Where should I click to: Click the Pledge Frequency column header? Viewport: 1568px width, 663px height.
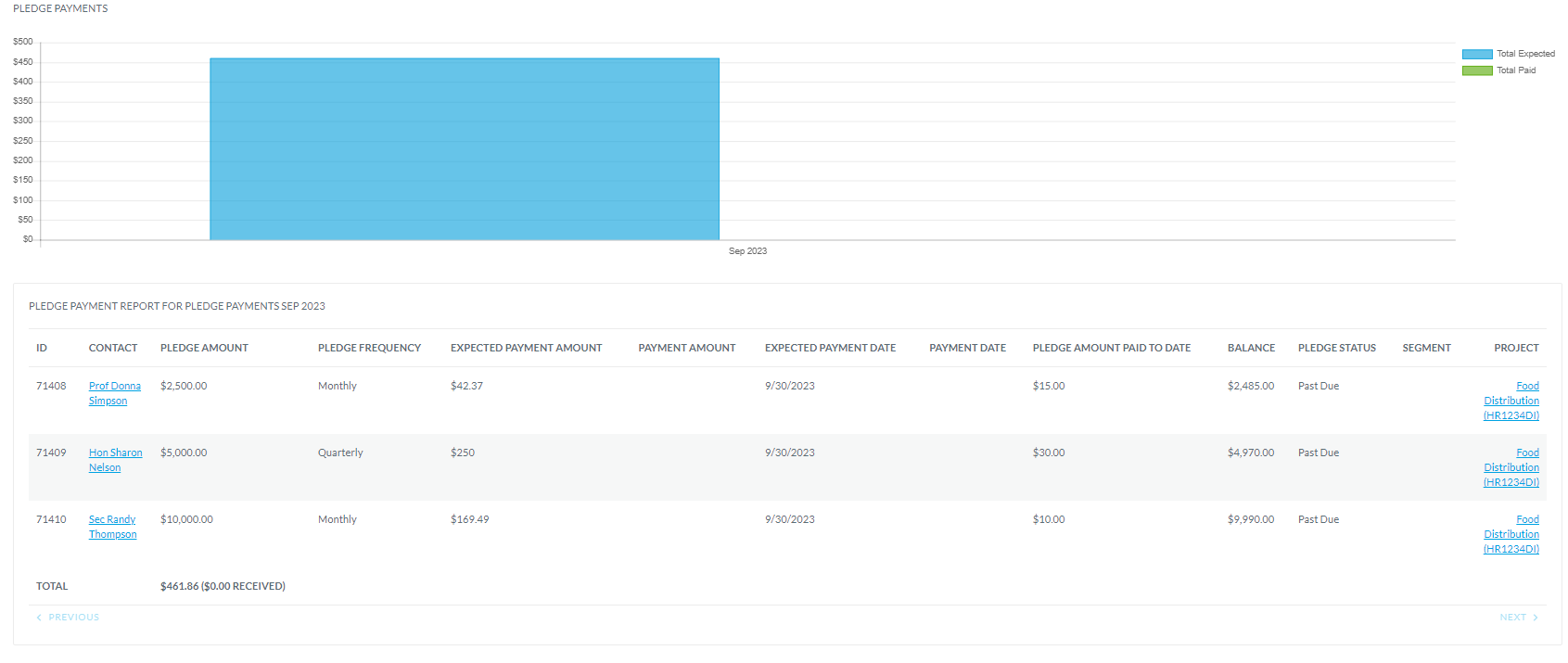pyautogui.click(x=369, y=348)
